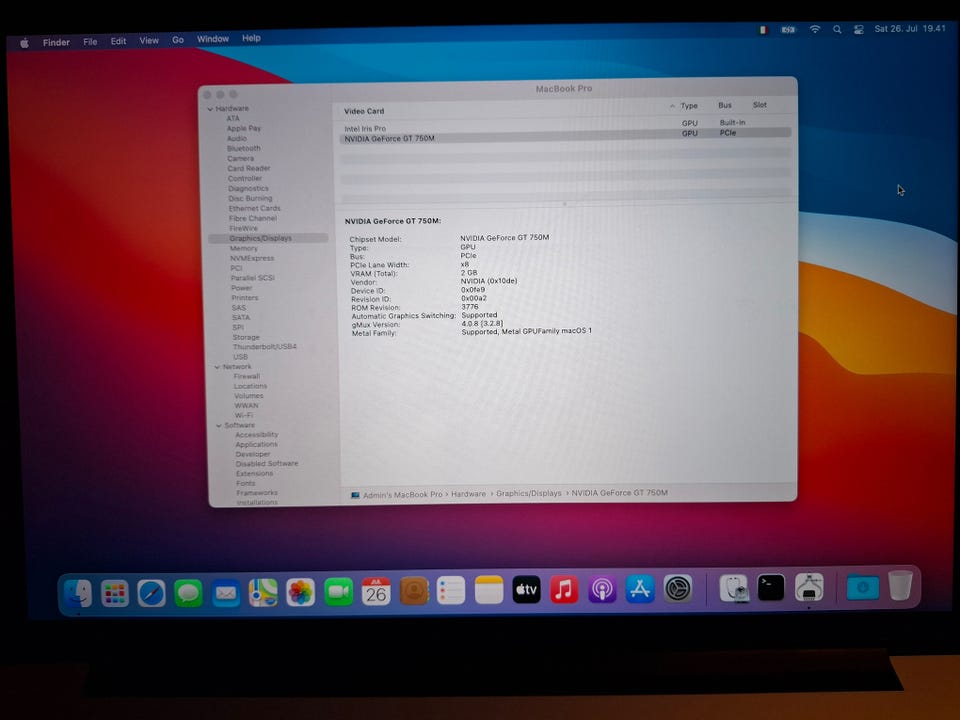Click System Information icon in Dock
The image size is (960, 720).
click(809, 588)
